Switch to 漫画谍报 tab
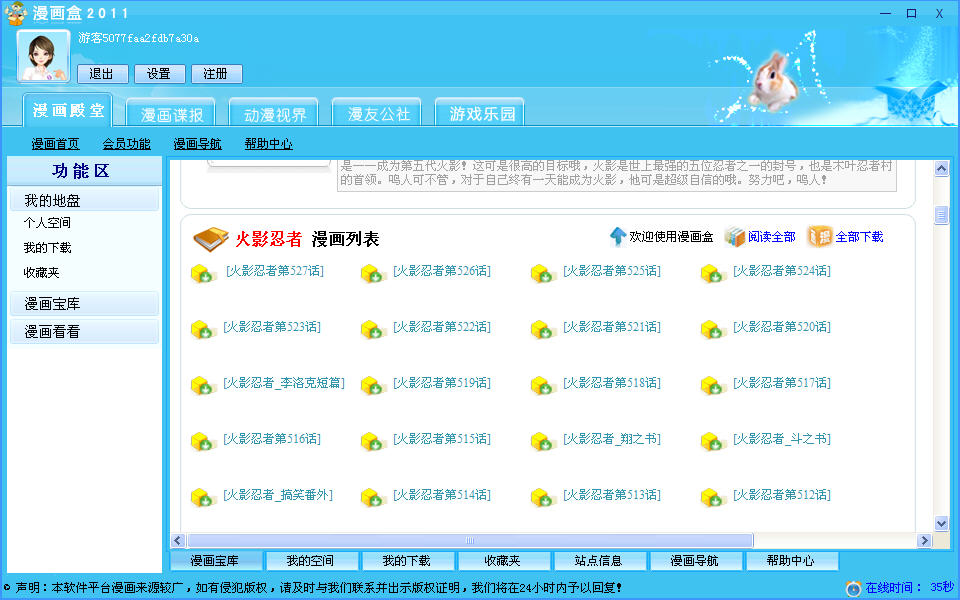 point(171,114)
